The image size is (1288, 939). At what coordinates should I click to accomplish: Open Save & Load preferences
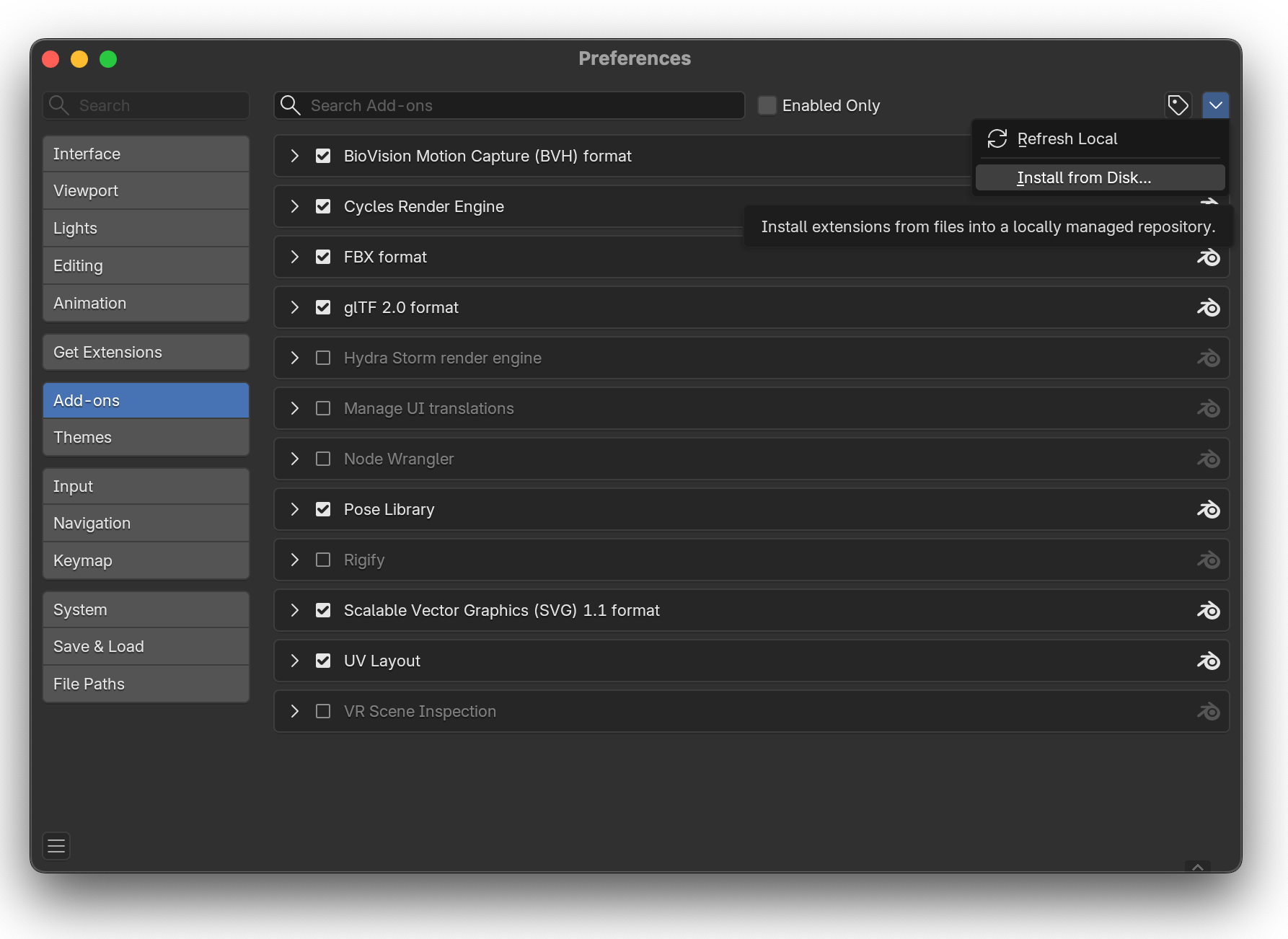pyautogui.click(x=146, y=646)
